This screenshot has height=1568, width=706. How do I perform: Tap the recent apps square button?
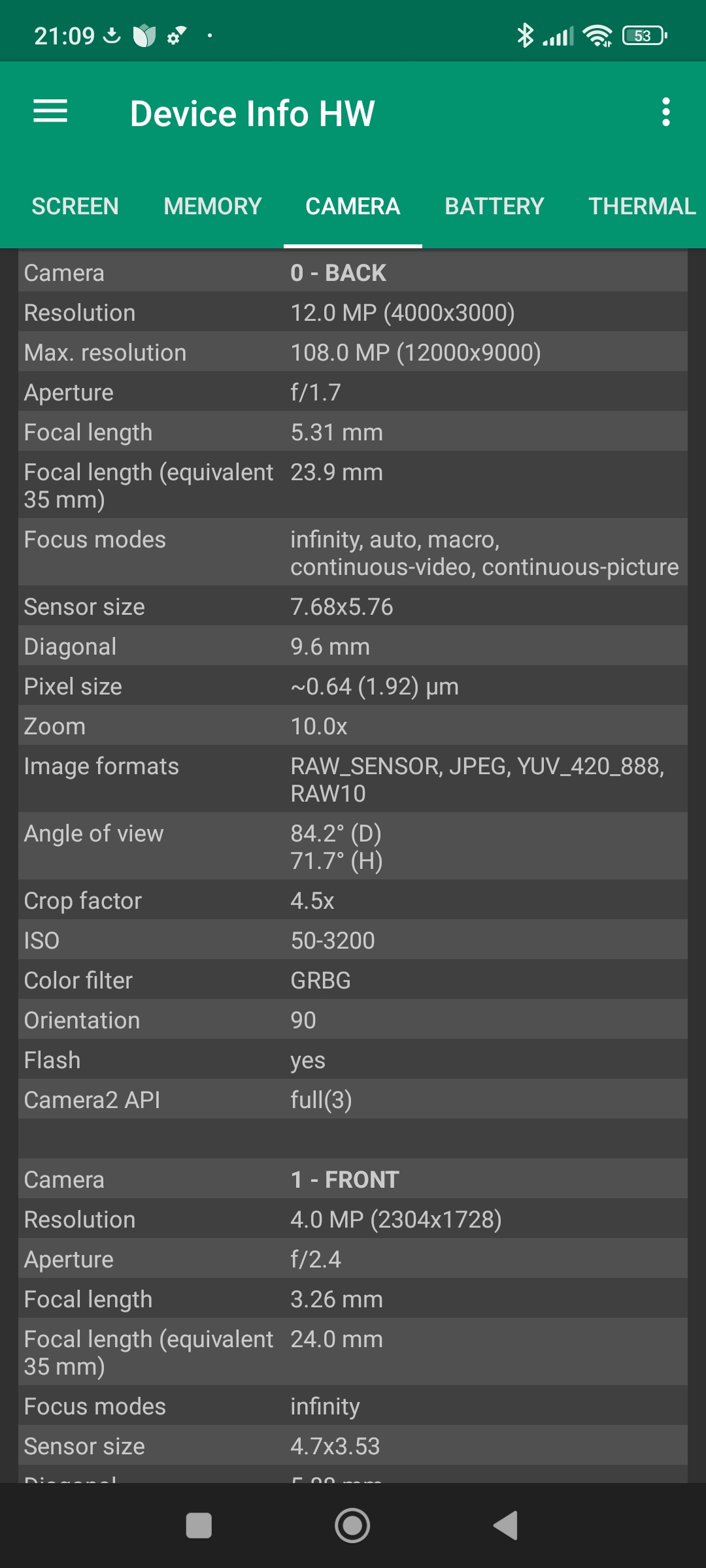click(x=199, y=1526)
